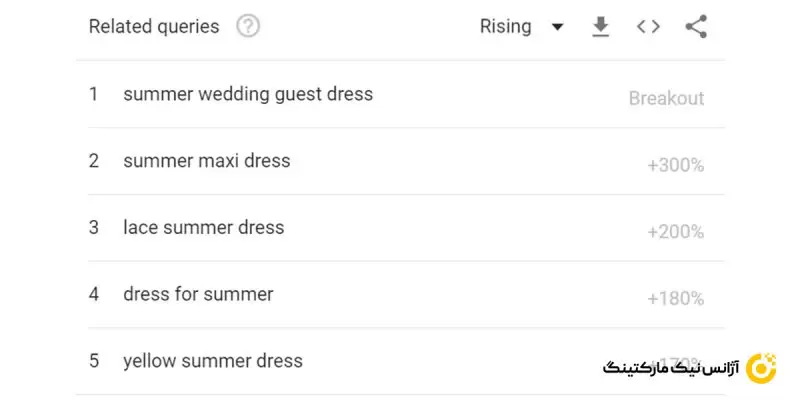Click the help question mark icon
Viewport: 800px width, 400px height.
pos(248,27)
